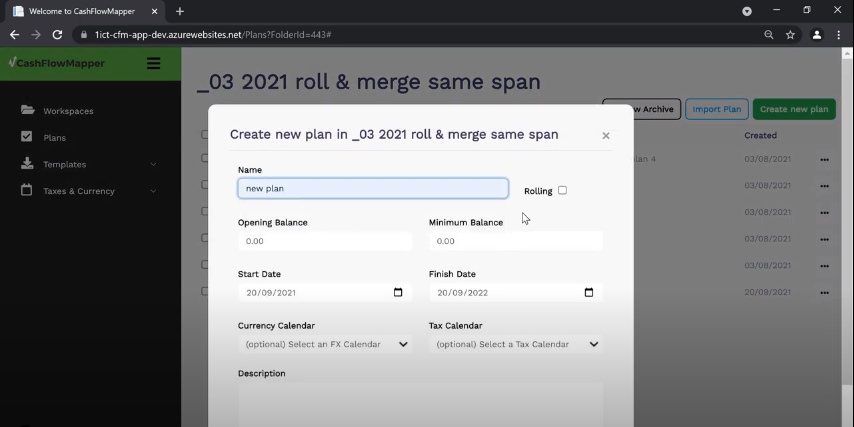Open options menu for 20/09/2021 plan row
The width and height of the screenshot is (854, 427).
click(825, 292)
